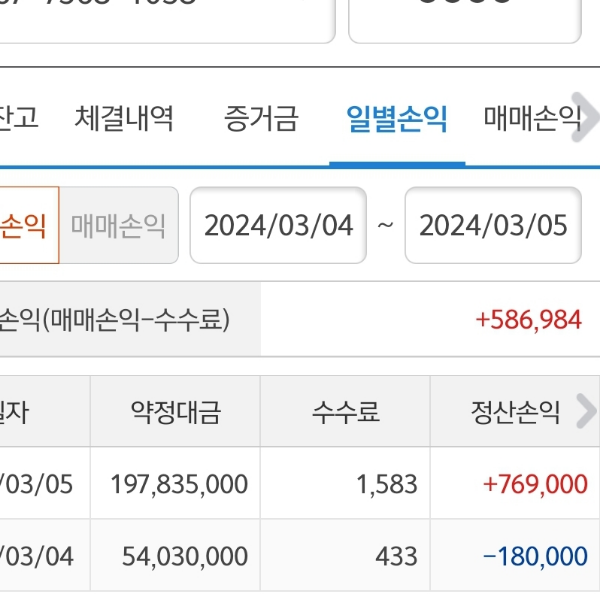This screenshot has height=600, width=600.
Task: Go to 매매손익 tab in top tab bar
Action: point(532,120)
